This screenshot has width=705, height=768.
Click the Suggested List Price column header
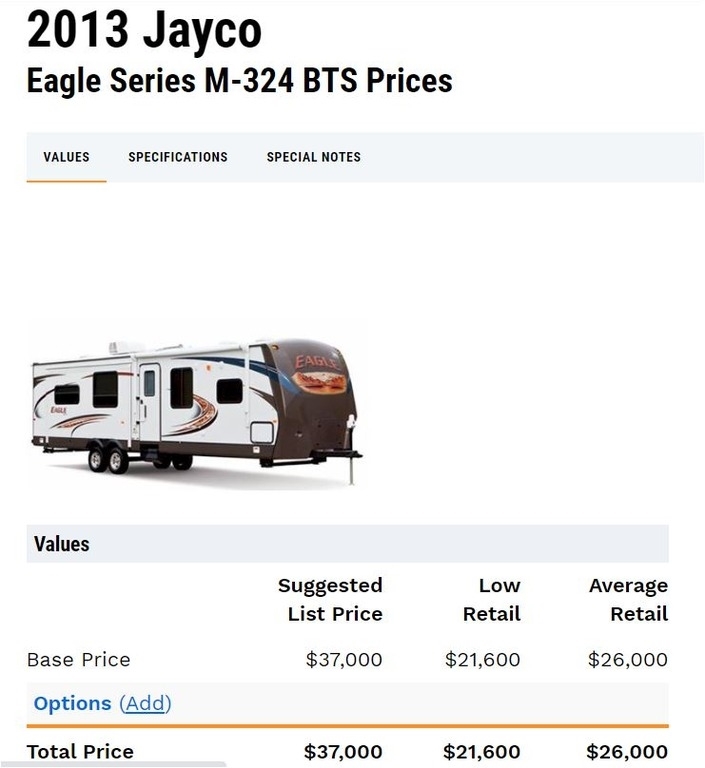point(331,599)
